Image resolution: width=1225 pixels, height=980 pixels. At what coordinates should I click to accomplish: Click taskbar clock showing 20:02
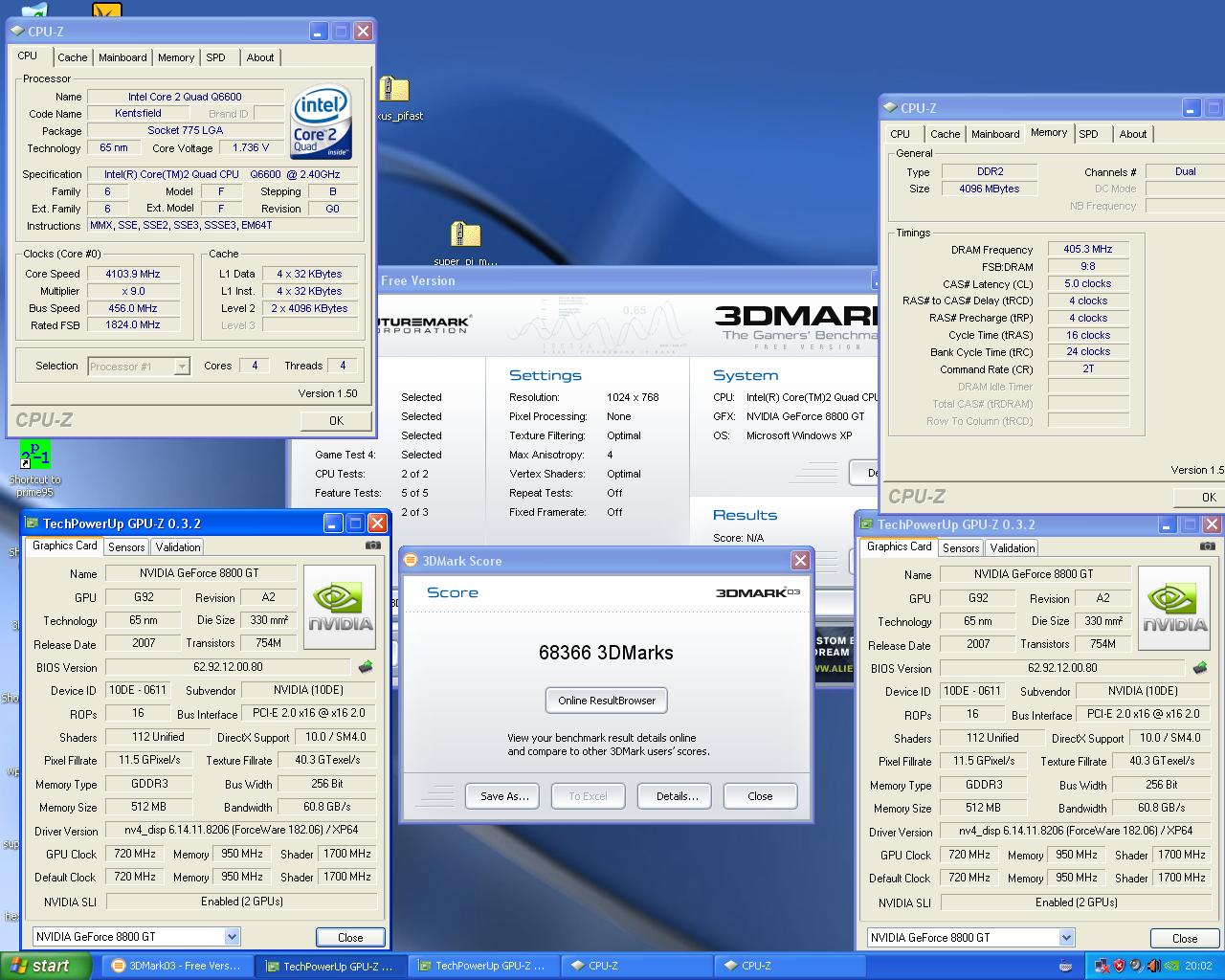(x=1198, y=966)
